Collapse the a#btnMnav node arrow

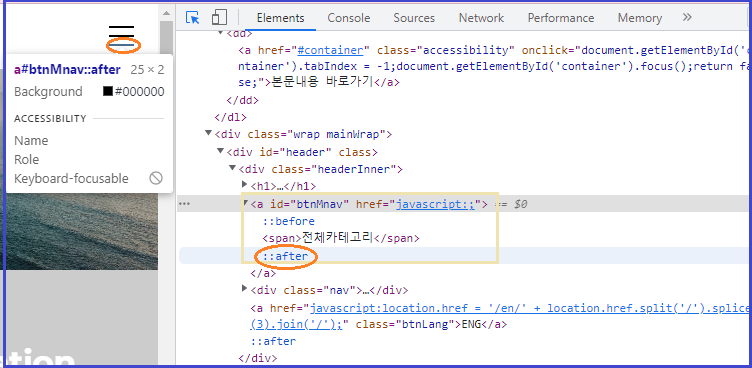246,202
